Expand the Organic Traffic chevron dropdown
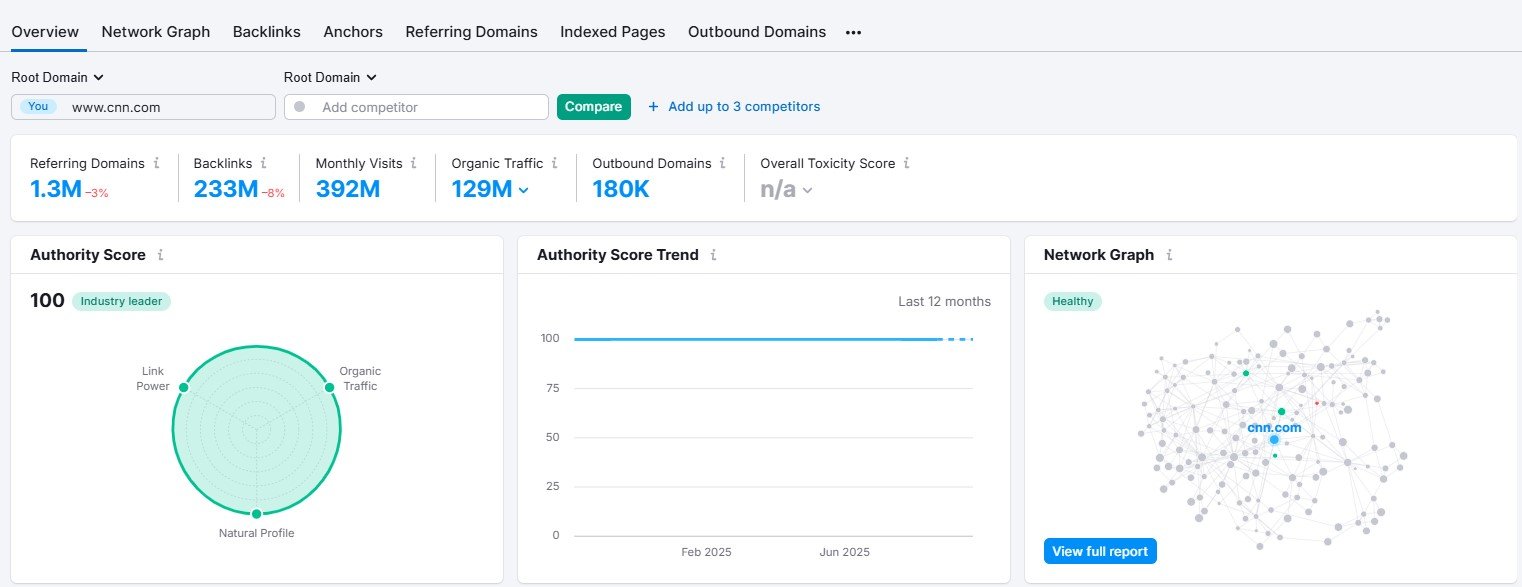This screenshot has height=587, width=1522. click(524, 189)
